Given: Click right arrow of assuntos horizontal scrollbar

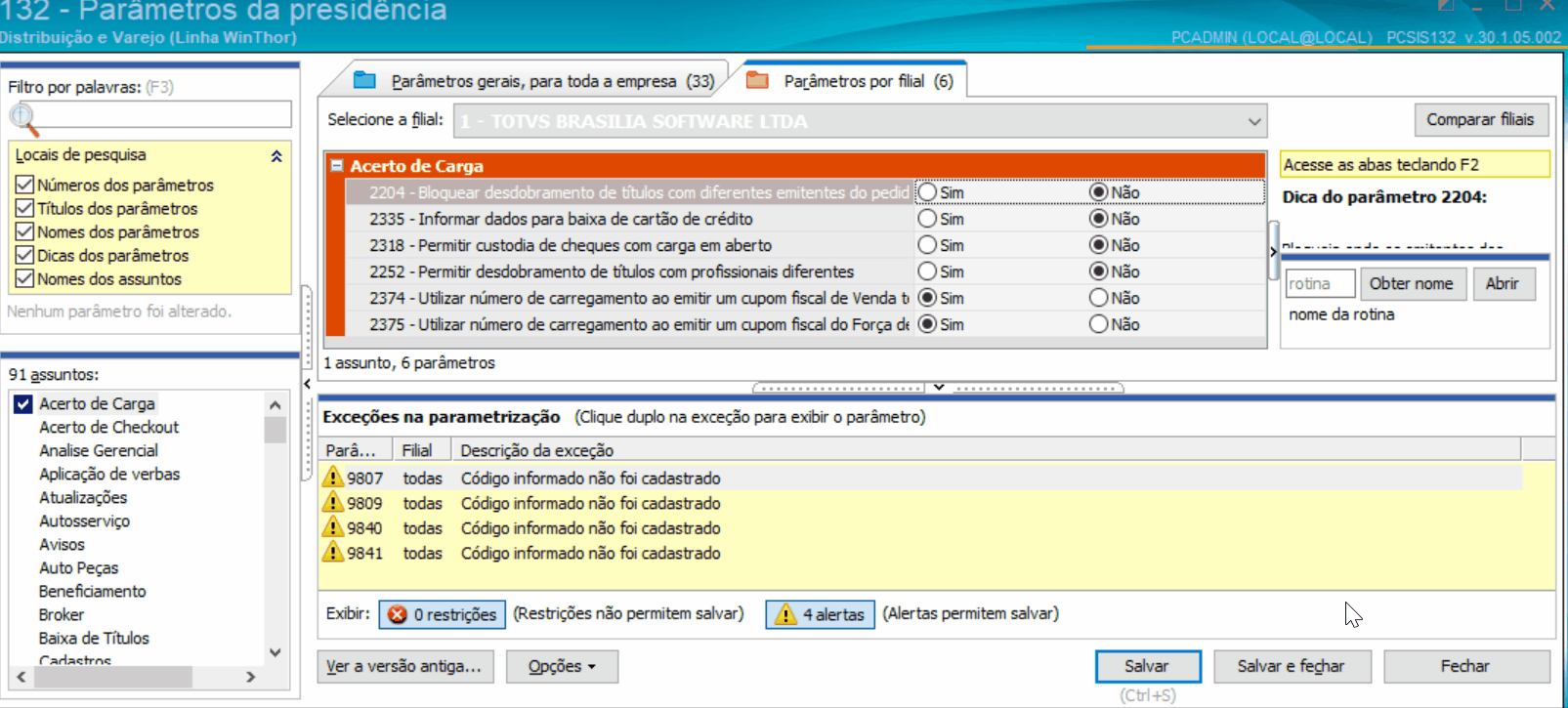Looking at the screenshot, I should tap(250, 676).
